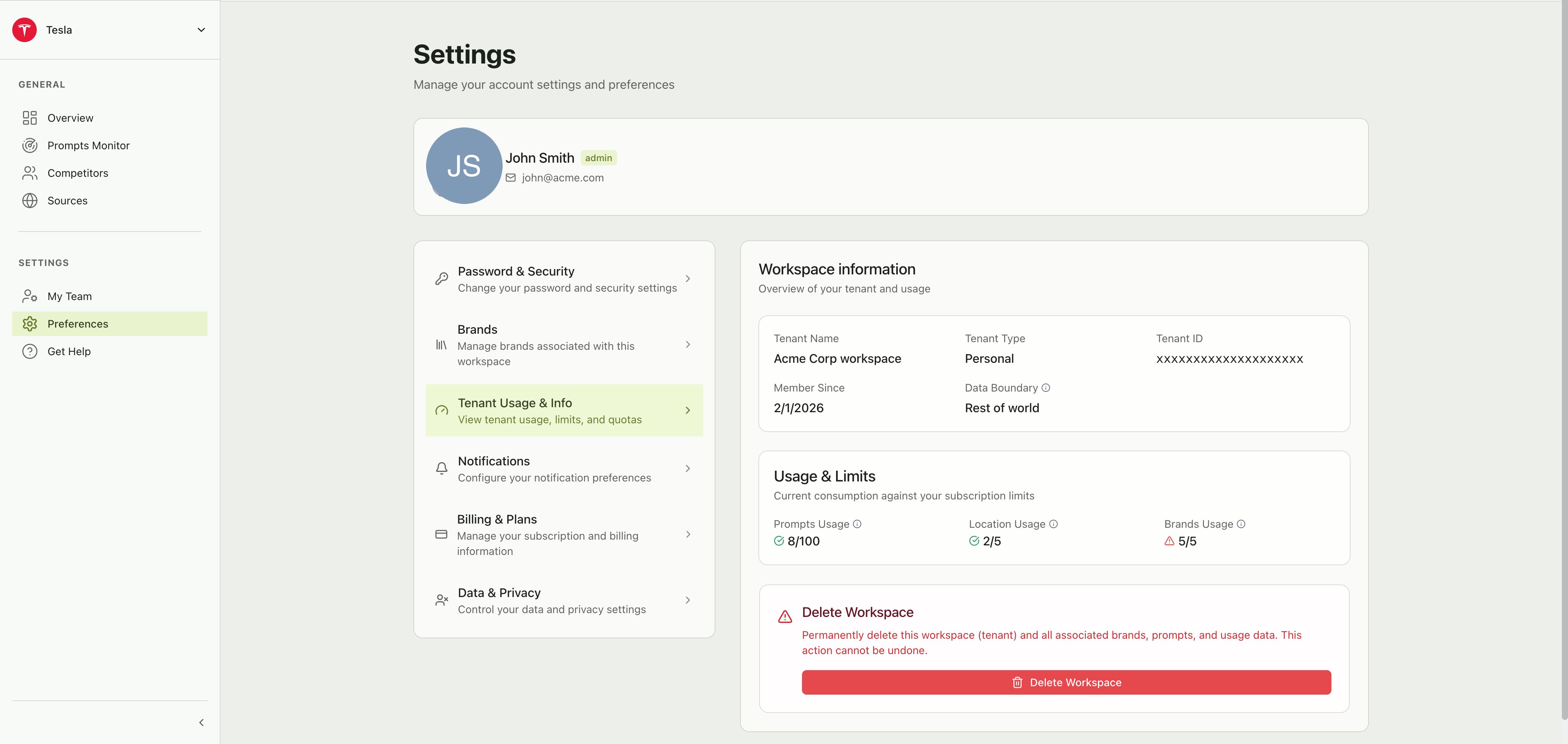
Task: Click the Prompts Monitor radar icon
Action: point(30,145)
